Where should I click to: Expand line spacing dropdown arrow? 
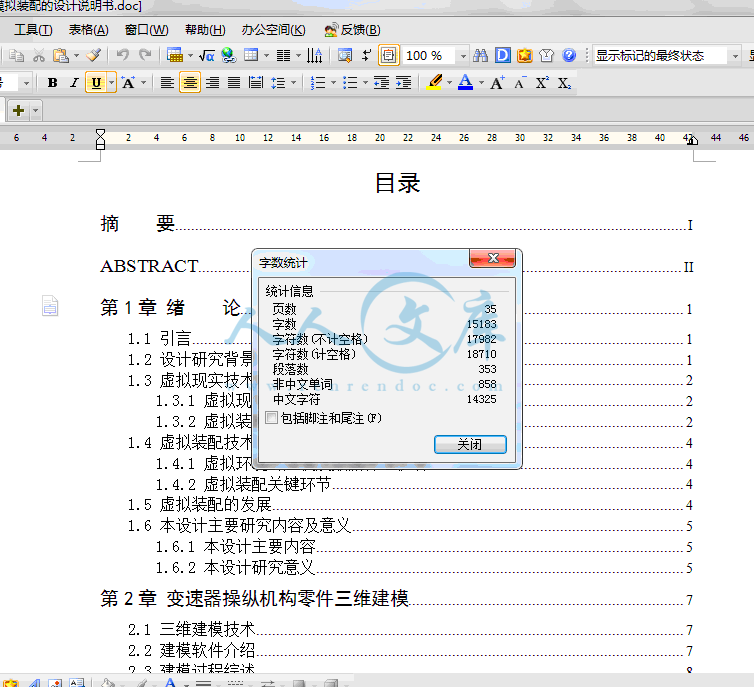[293, 83]
